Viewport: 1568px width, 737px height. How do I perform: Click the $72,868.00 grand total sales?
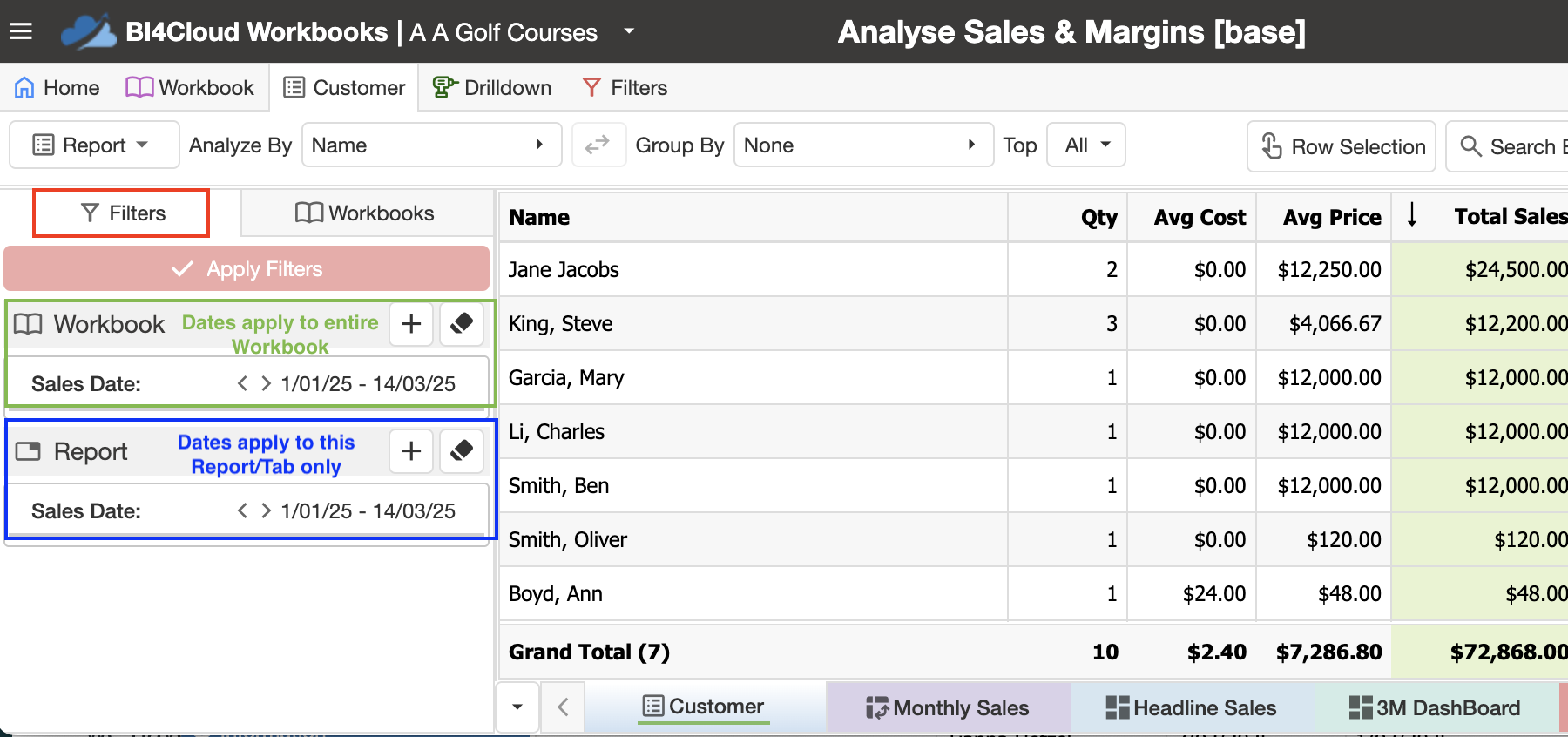[1509, 652]
